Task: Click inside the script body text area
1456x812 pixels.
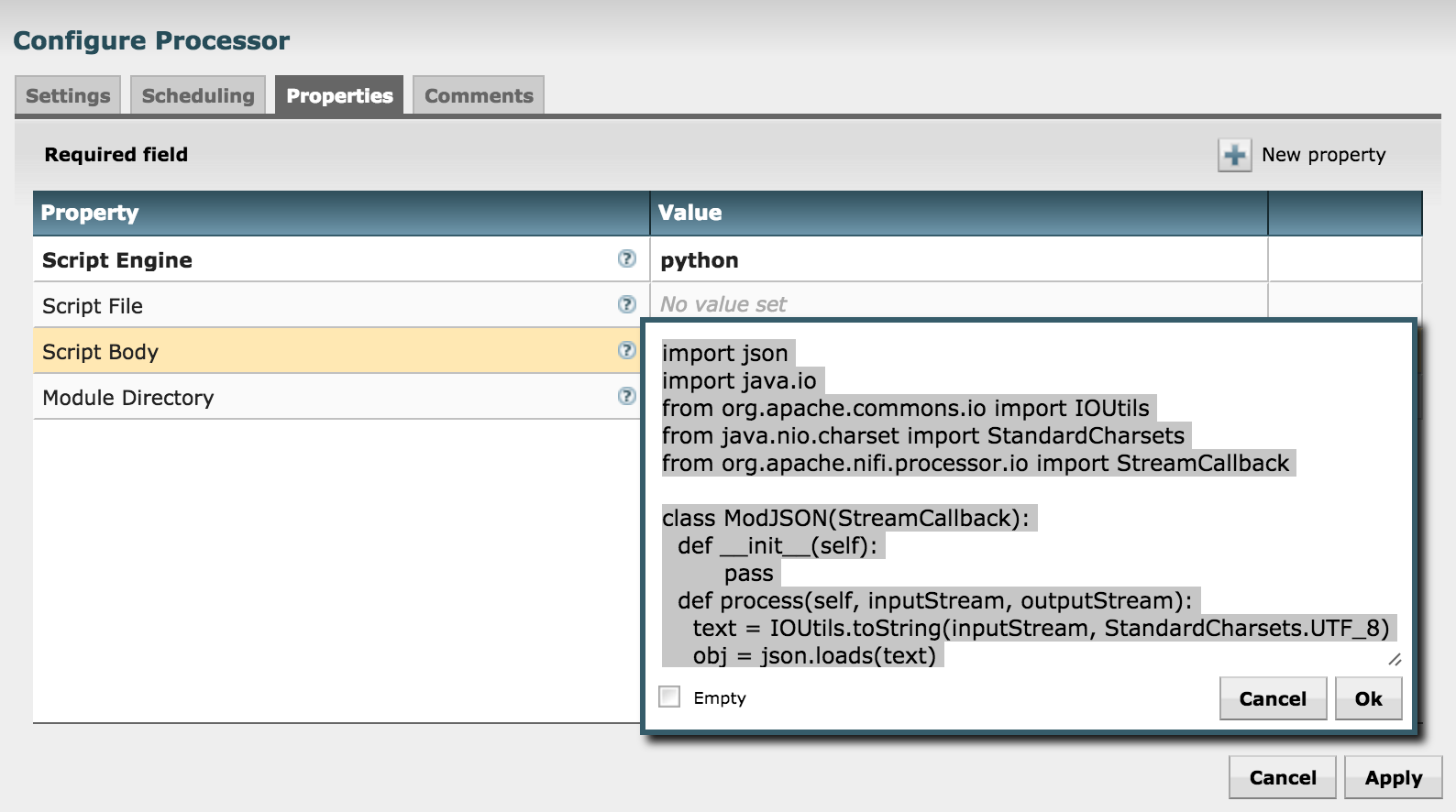Action: 1027,550
